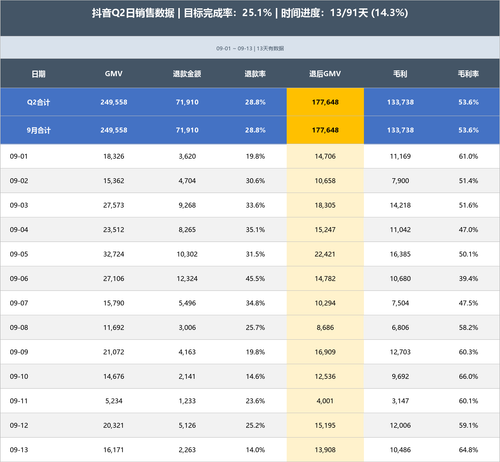The height and width of the screenshot is (462, 500).
Task: Select date cell 09-06
Action: click(x=19, y=279)
